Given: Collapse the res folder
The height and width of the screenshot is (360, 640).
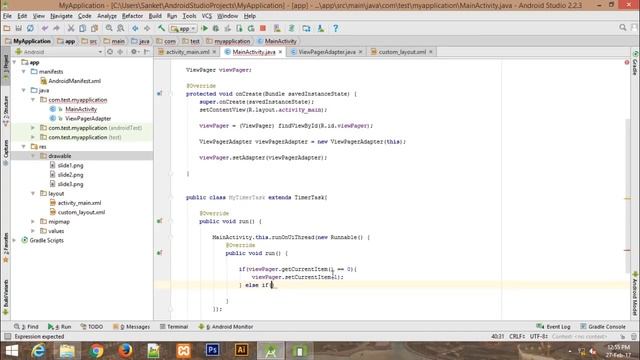Looking at the screenshot, I should (24, 147).
